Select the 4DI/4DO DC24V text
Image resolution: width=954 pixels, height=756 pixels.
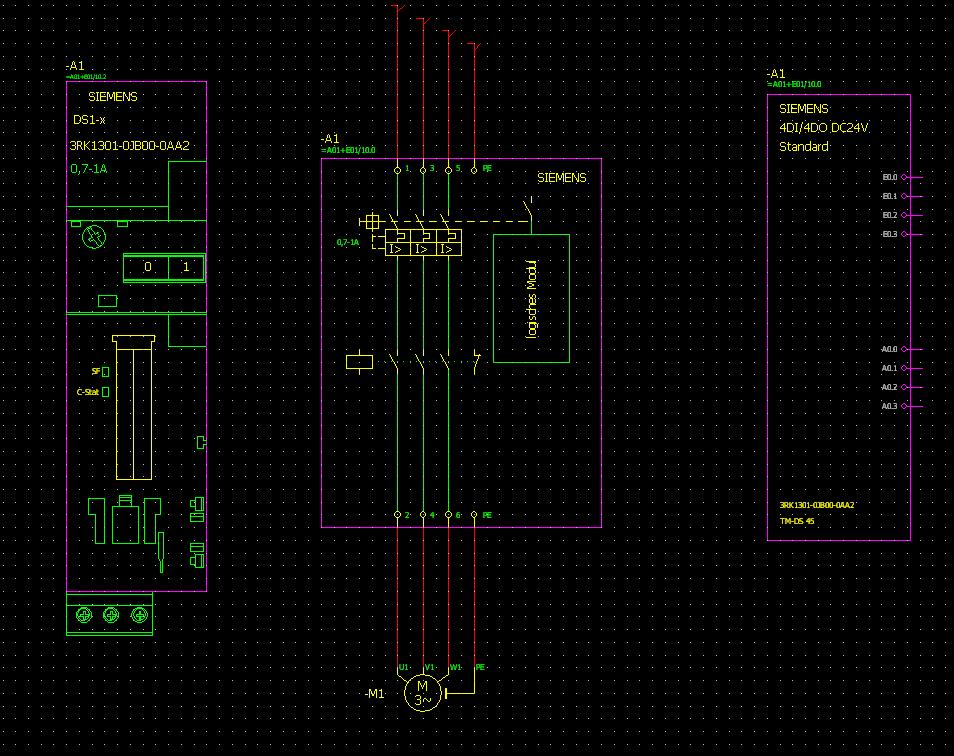(823, 128)
